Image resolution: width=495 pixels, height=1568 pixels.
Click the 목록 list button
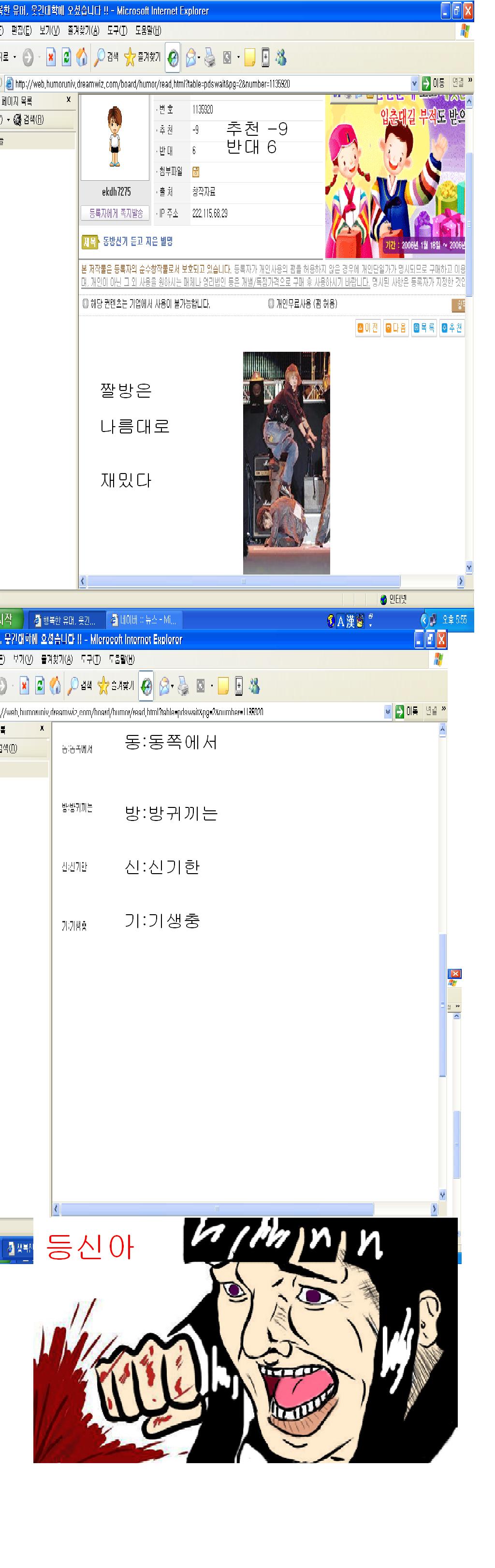click(x=424, y=328)
